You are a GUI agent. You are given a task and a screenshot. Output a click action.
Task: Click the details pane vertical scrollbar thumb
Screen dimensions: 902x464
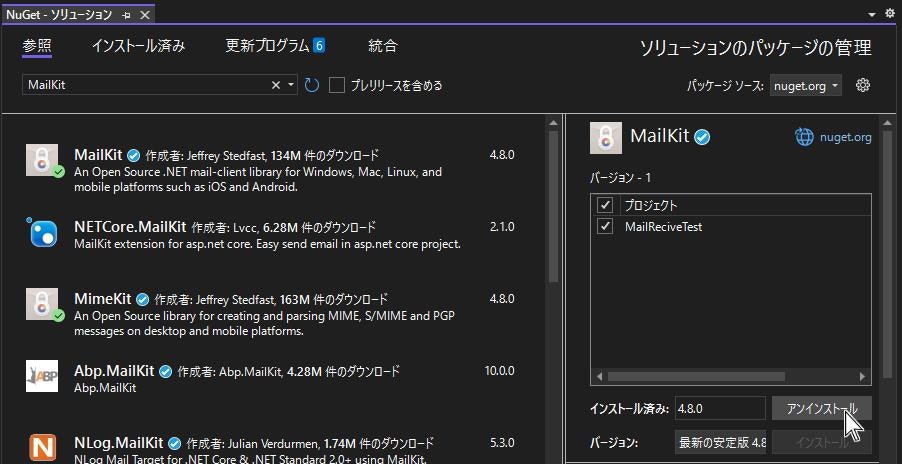click(888, 253)
